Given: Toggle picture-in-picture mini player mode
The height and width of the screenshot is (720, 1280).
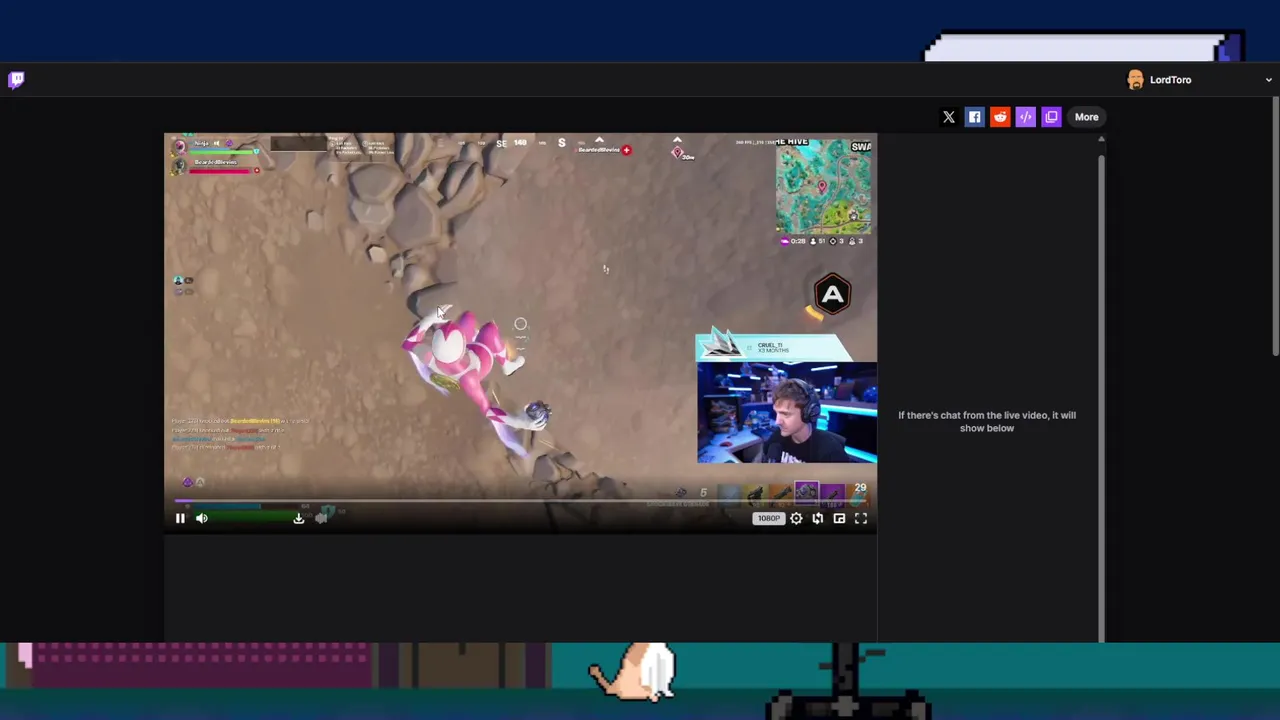Looking at the screenshot, I should point(839,518).
